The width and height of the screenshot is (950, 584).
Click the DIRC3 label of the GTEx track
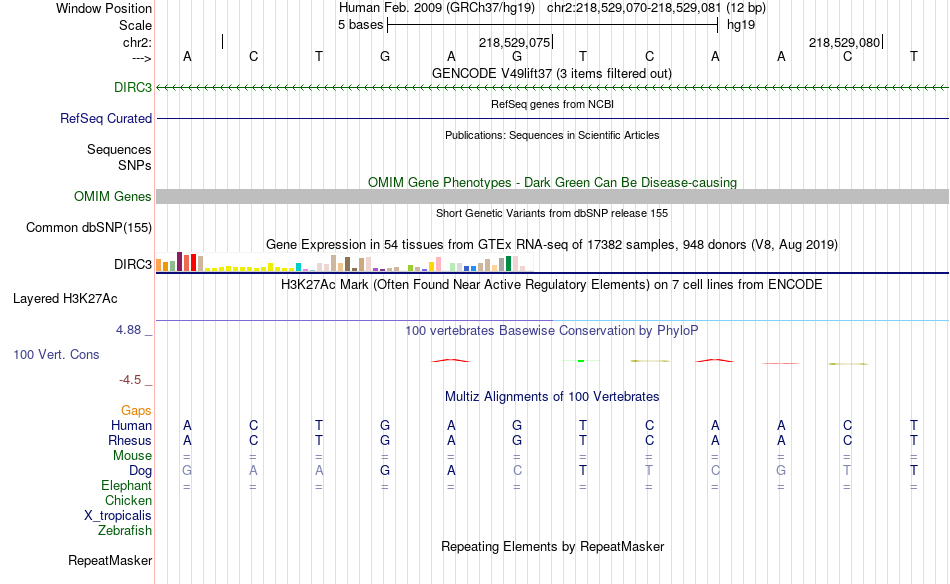[x=133, y=264]
